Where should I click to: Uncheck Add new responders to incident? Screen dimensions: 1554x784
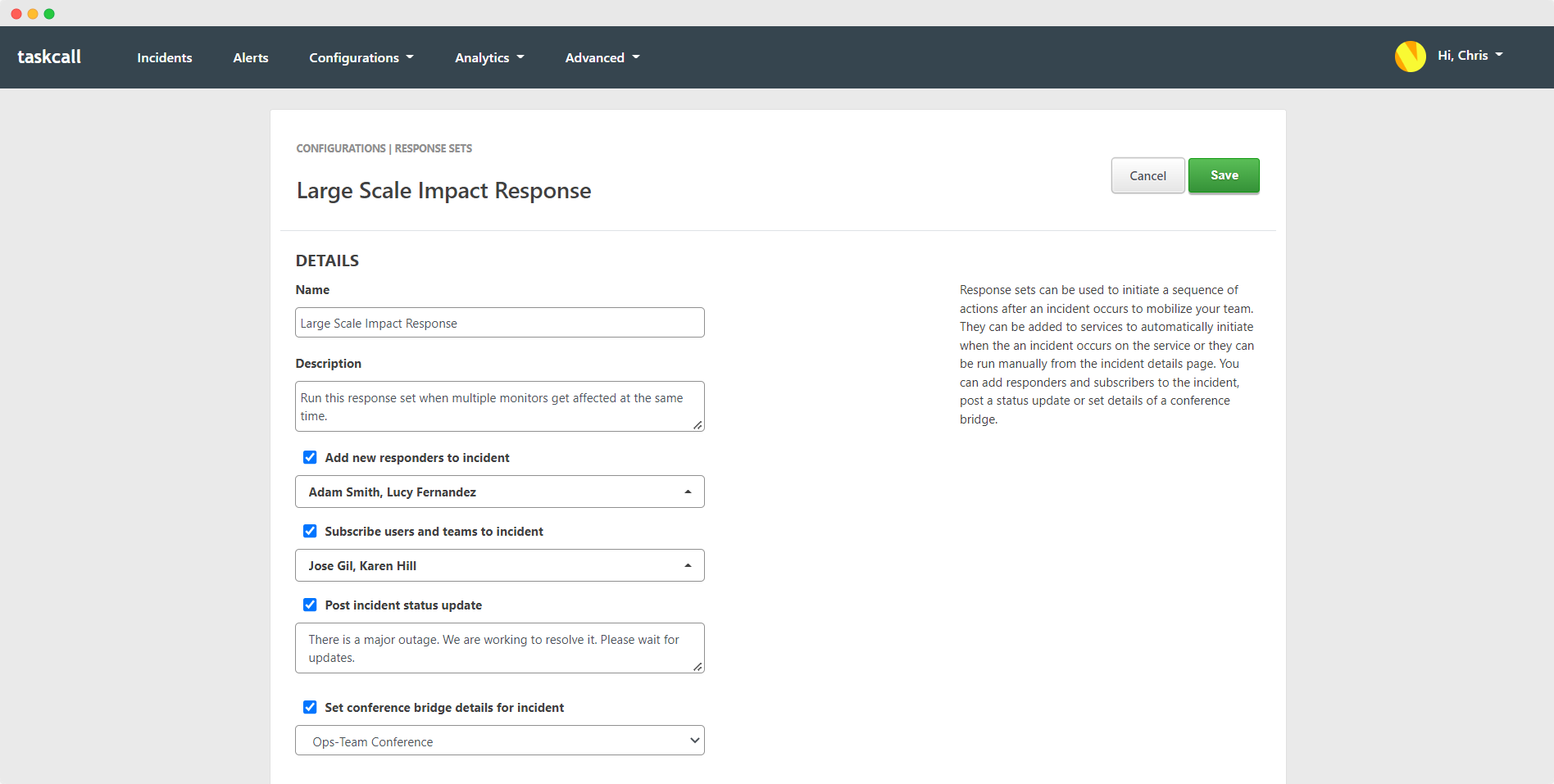click(310, 457)
